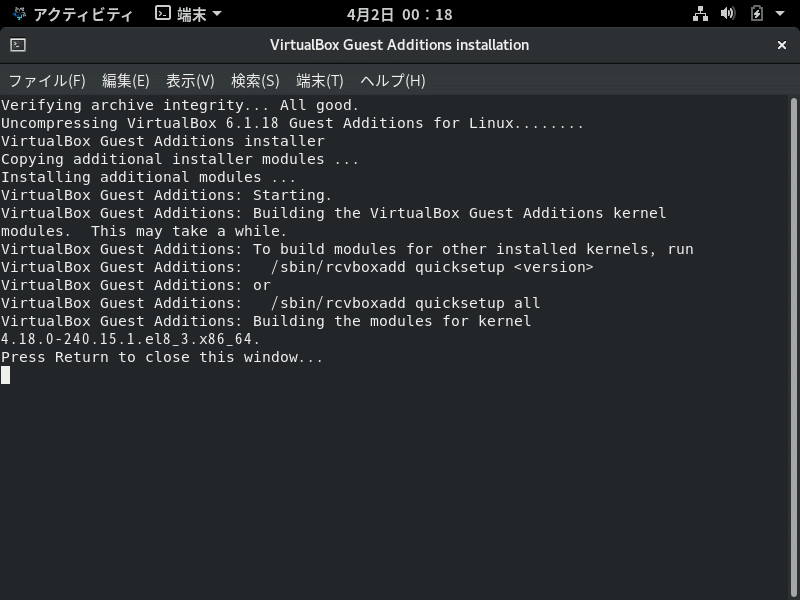Open the 編集(E) menu
The image size is (800, 600).
point(125,81)
